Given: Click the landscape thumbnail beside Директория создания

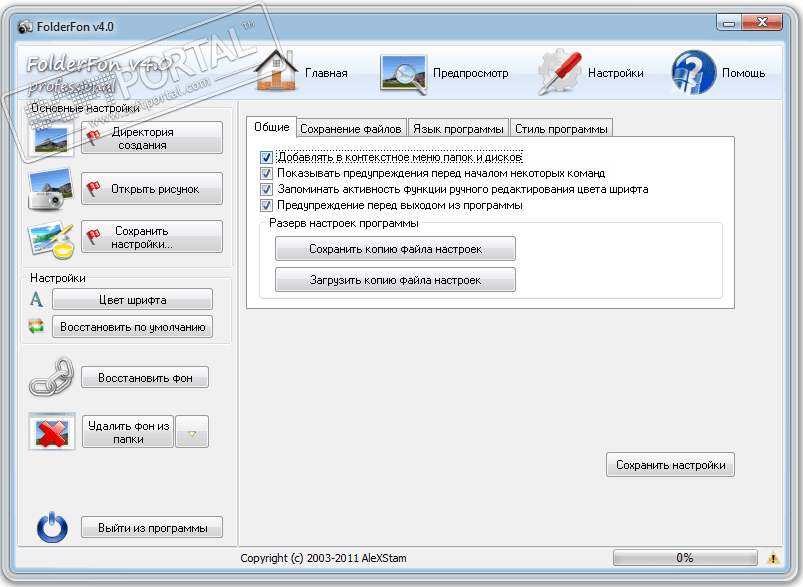Looking at the screenshot, I should click(x=51, y=139).
